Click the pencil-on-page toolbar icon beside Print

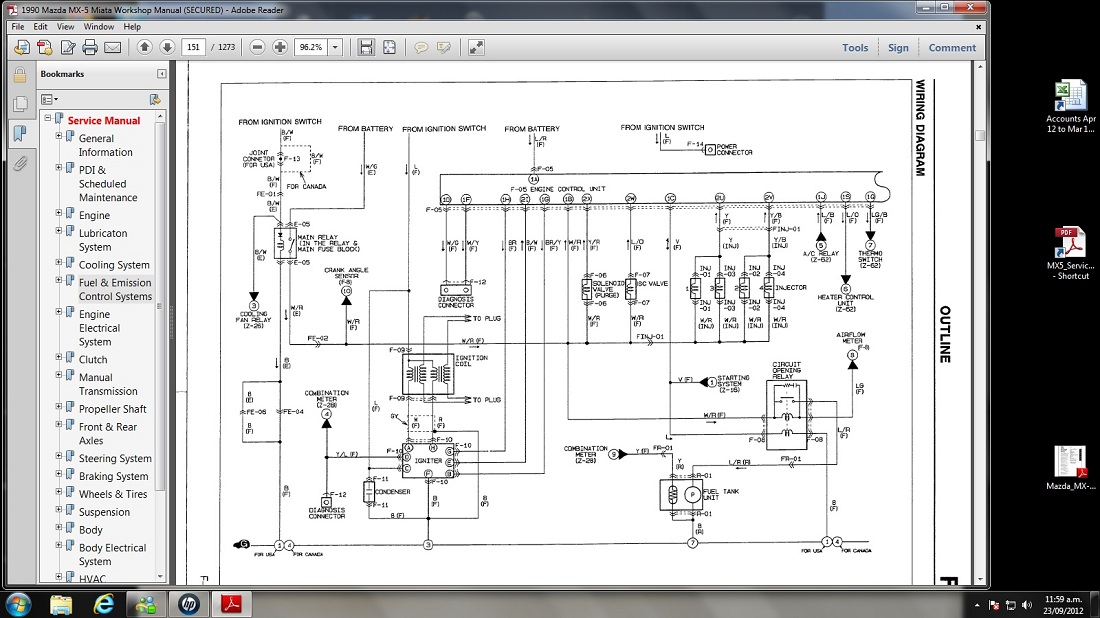coord(67,48)
